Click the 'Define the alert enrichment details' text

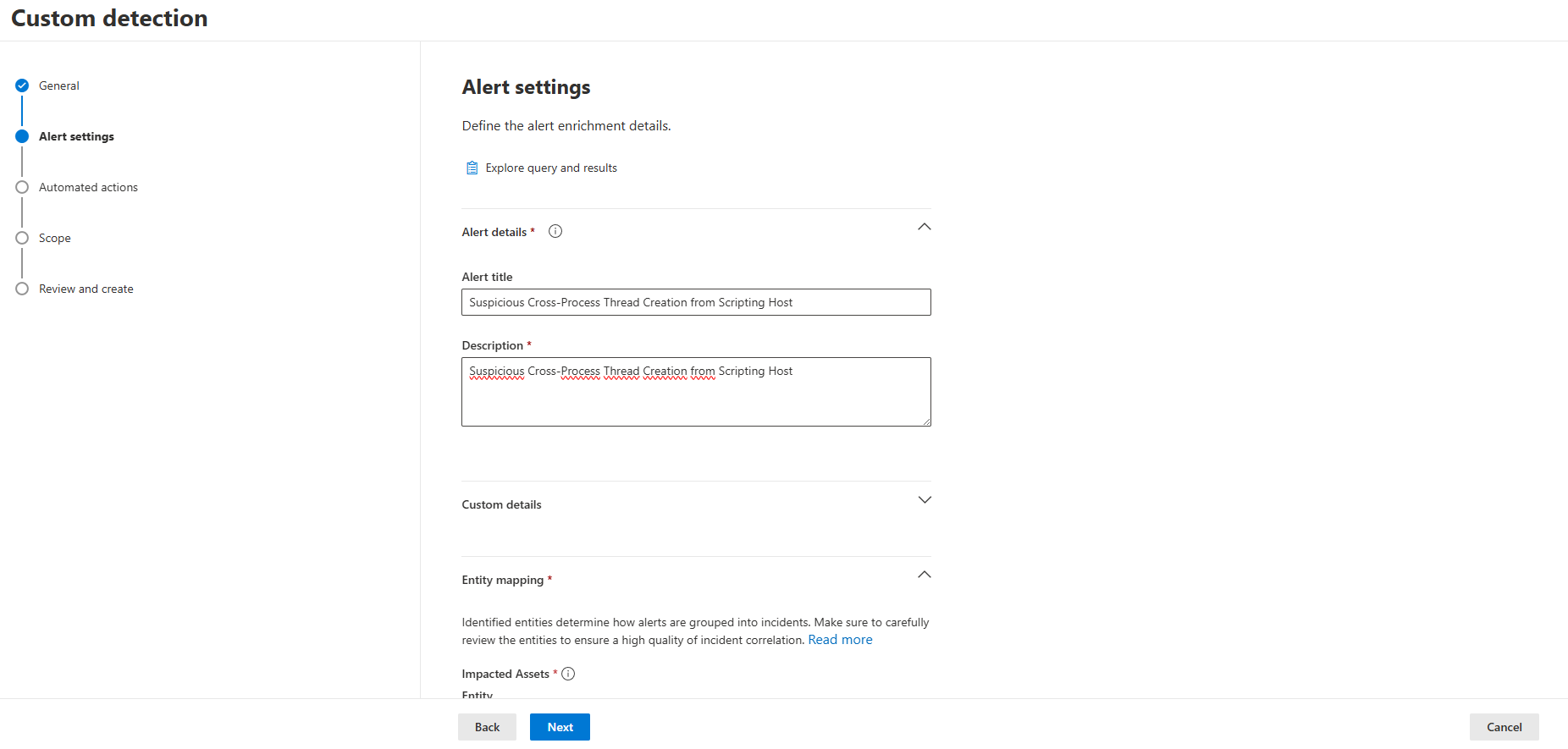pos(566,125)
